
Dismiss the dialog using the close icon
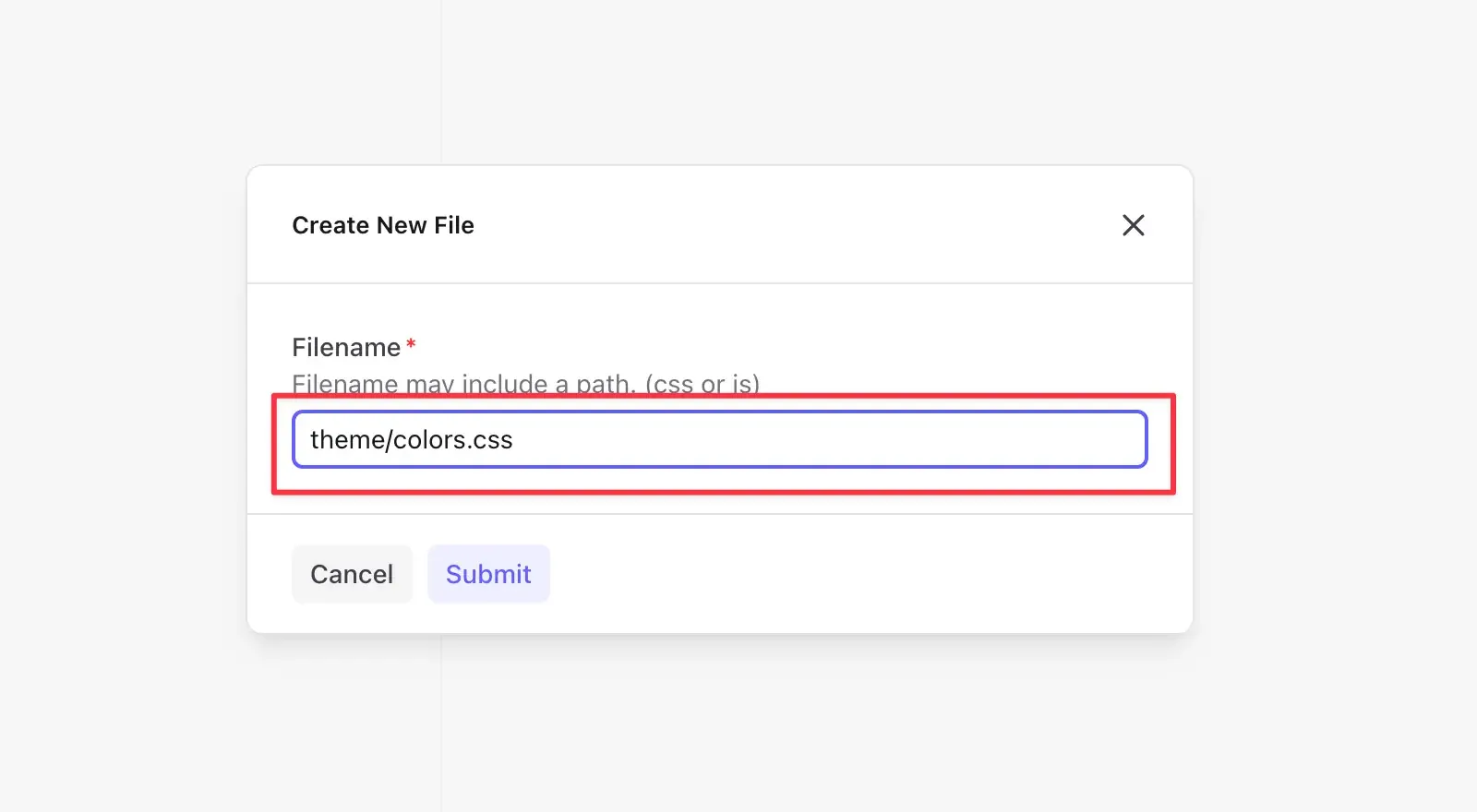pos(1134,224)
